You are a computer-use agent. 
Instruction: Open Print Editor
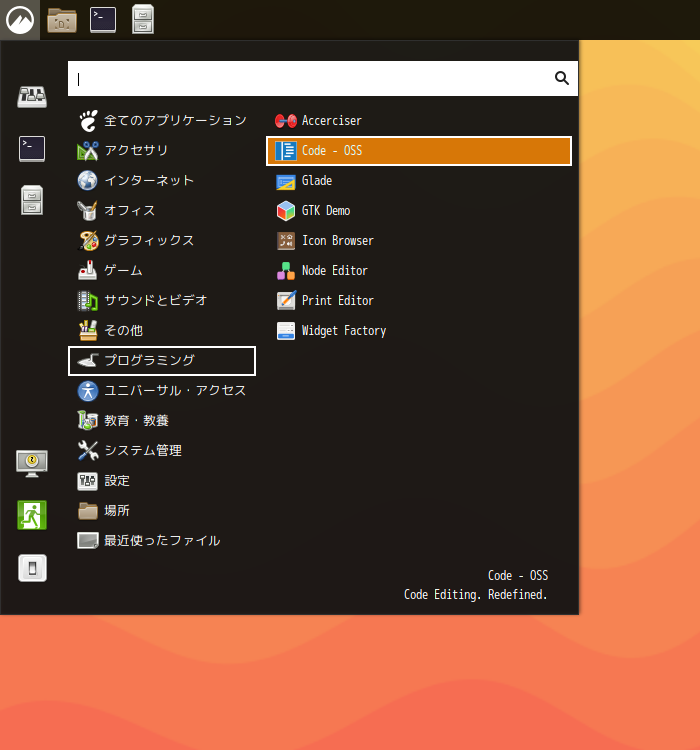[419, 301]
